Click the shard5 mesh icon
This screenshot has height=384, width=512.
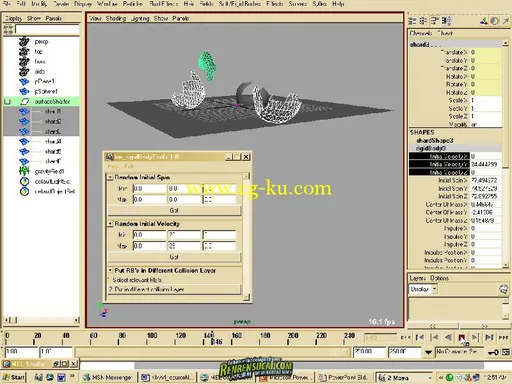(24, 151)
